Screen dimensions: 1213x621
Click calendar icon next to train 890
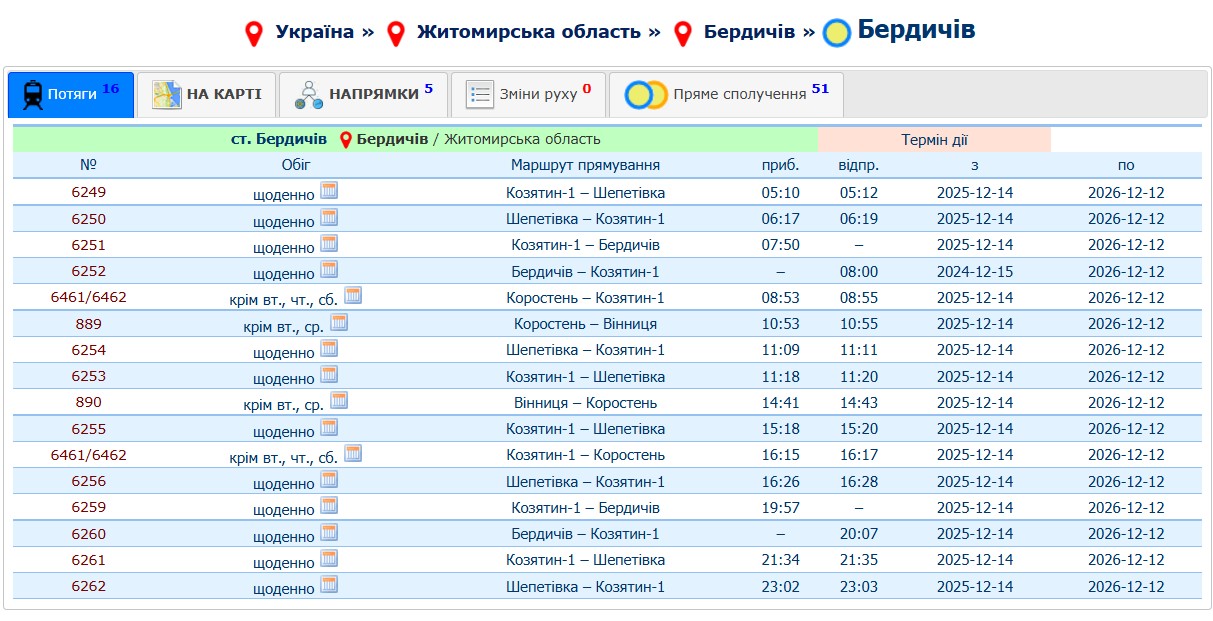(339, 401)
